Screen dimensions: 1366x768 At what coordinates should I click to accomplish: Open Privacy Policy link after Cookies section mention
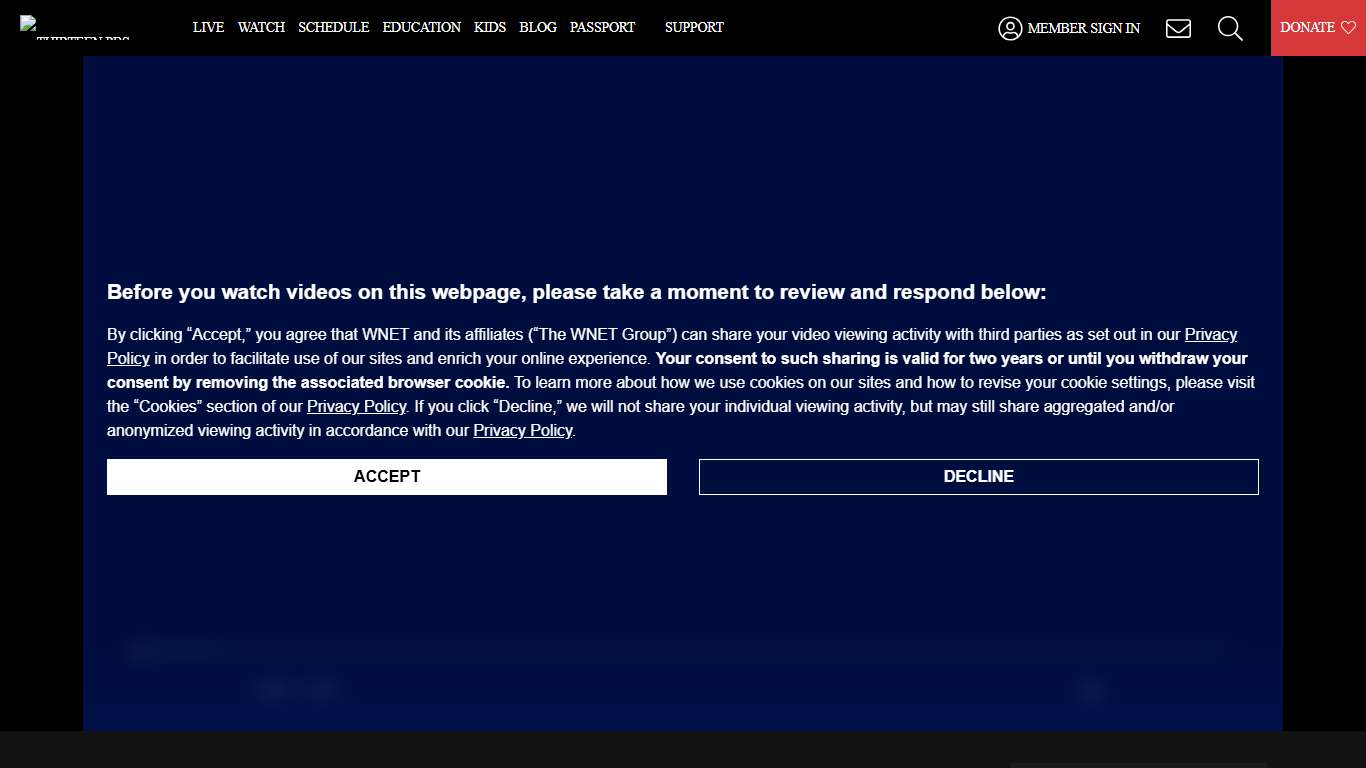coord(356,407)
